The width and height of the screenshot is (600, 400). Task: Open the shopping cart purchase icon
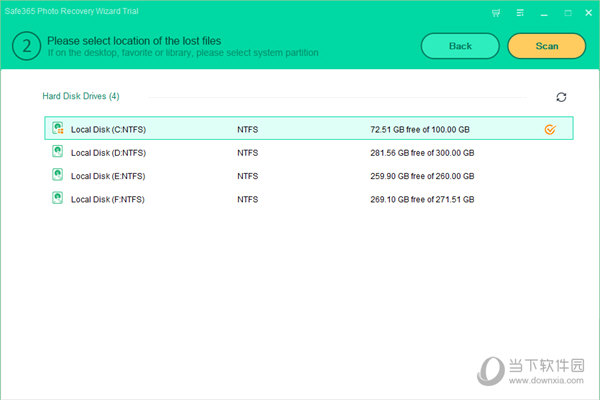pyautogui.click(x=496, y=13)
